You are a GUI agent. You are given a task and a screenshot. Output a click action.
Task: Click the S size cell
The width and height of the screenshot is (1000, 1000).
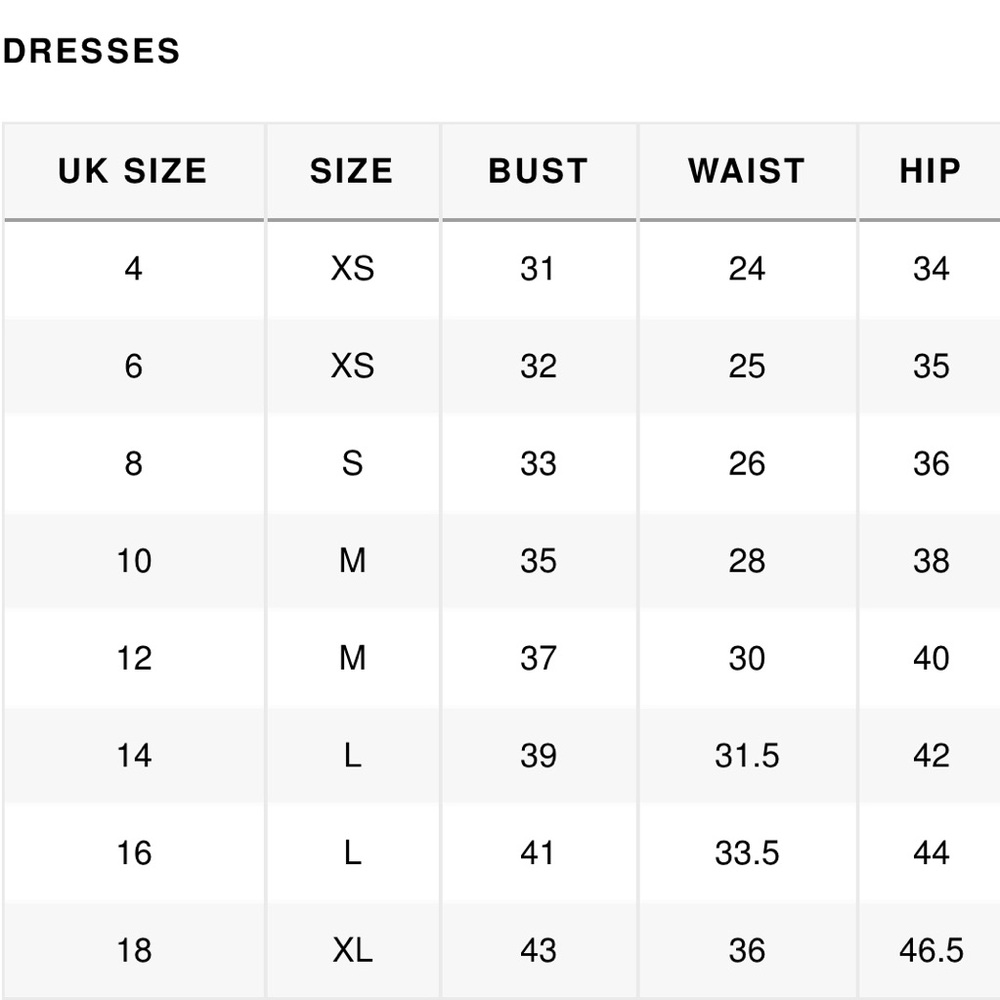(352, 463)
